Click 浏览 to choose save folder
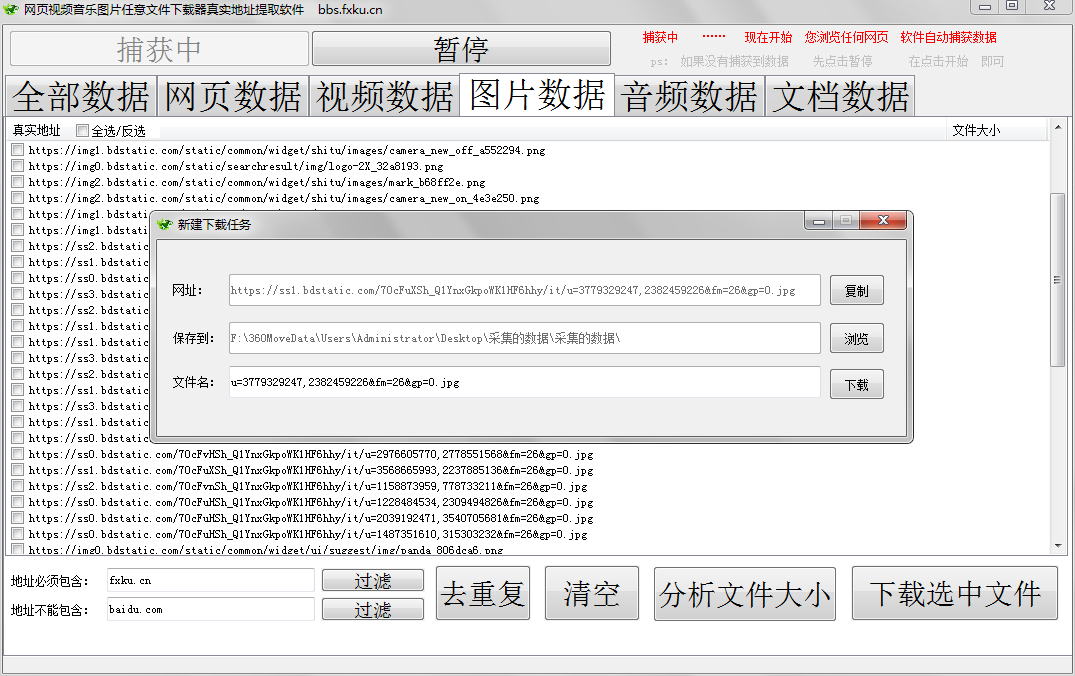Viewport: 1075px width, 676px height. (x=856, y=338)
